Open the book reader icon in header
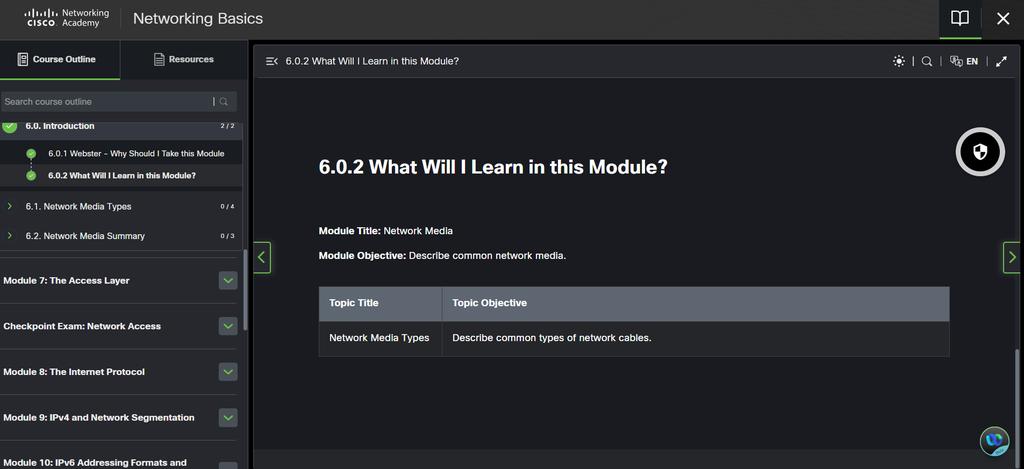 pyautogui.click(x=960, y=18)
